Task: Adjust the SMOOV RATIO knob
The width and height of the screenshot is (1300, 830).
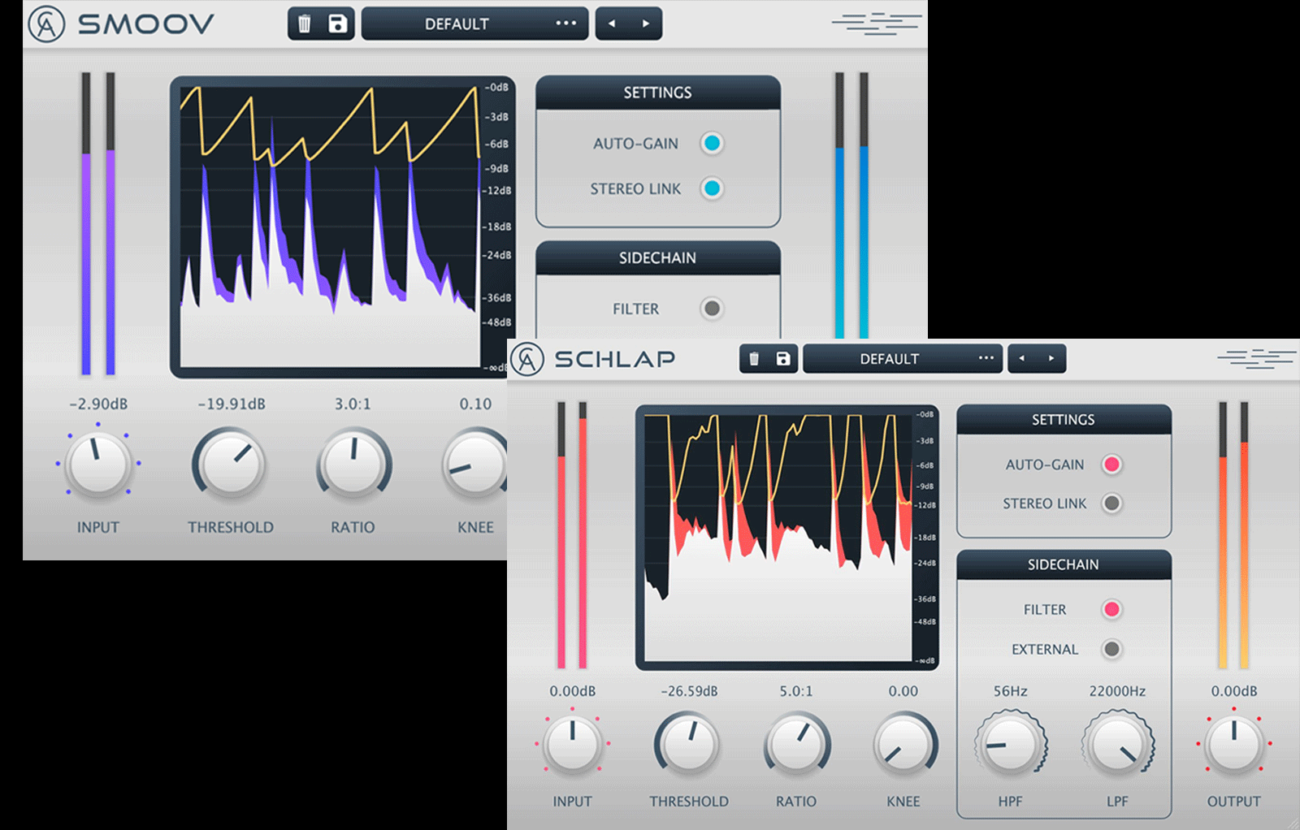Action: pos(354,464)
